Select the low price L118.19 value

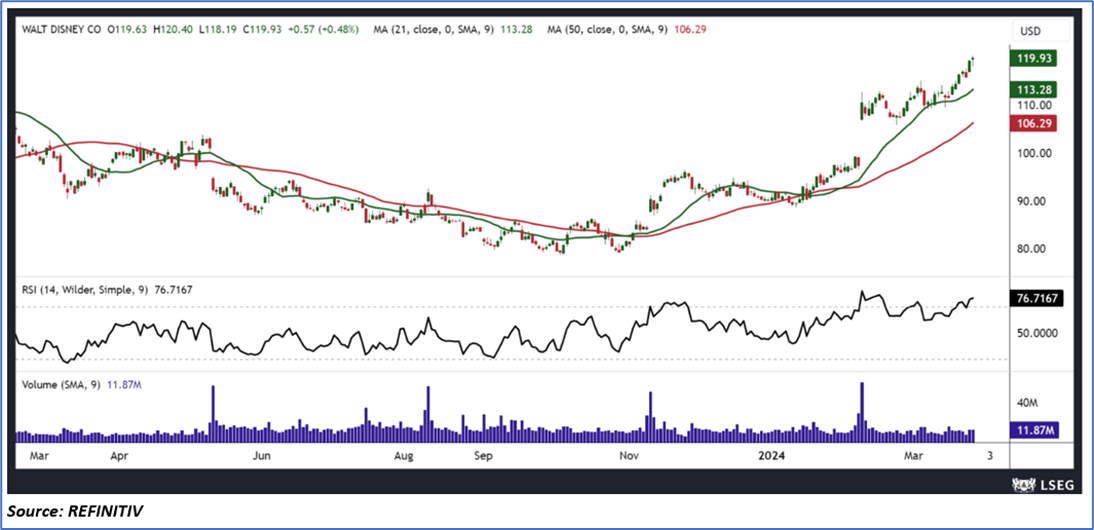(216, 30)
